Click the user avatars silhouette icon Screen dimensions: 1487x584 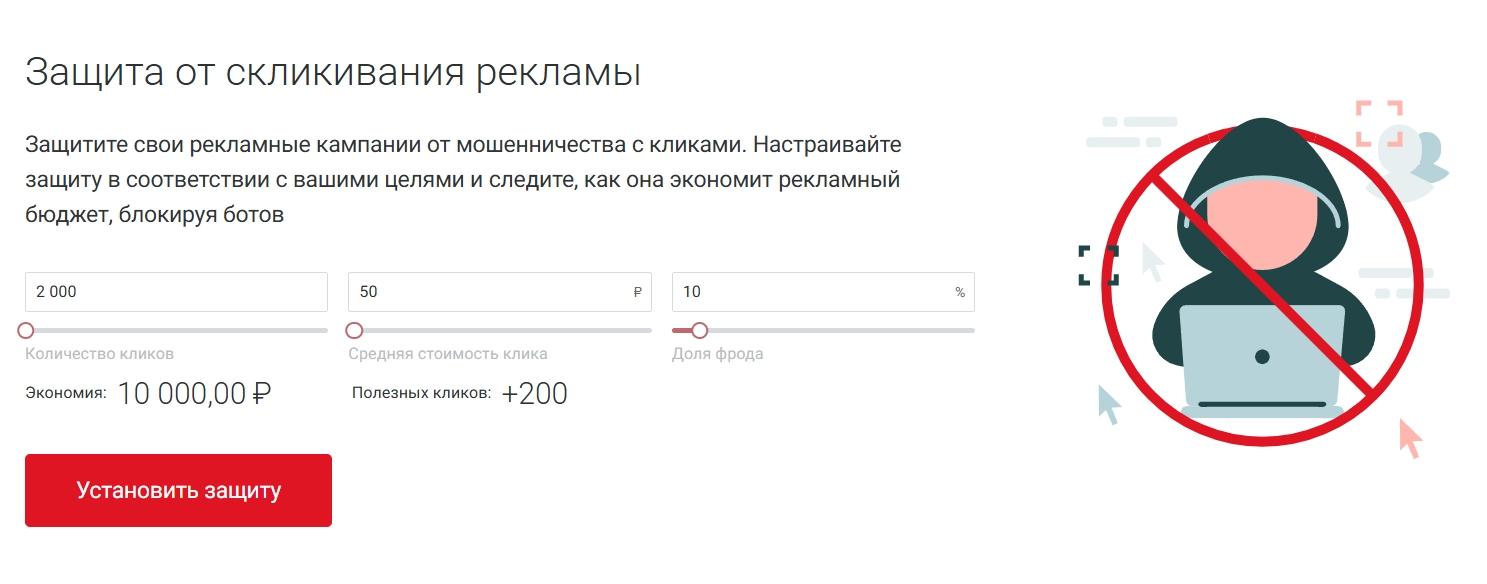[x=1410, y=155]
